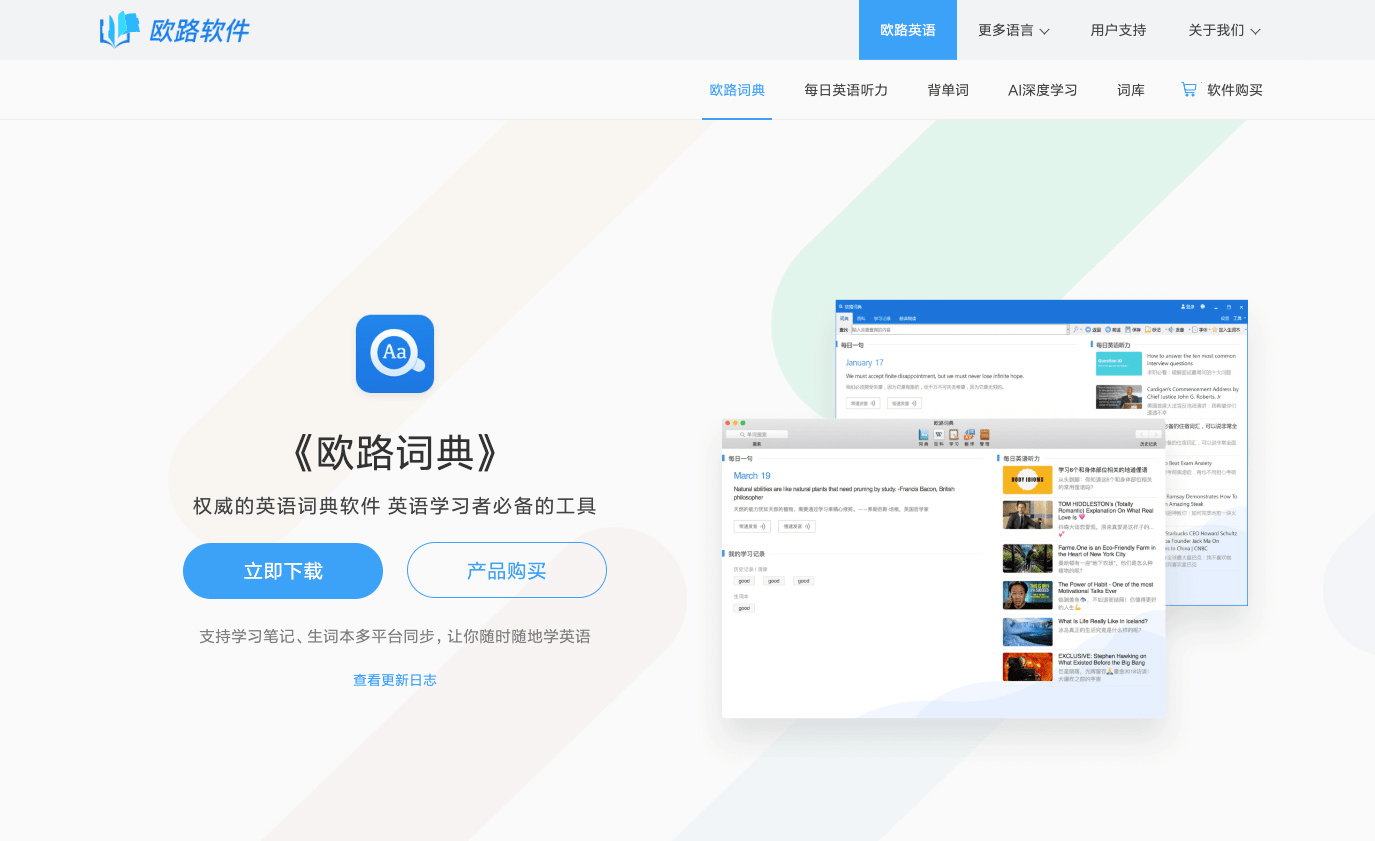Open the 查看更新日志 link
The height and width of the screenshot is (841, 1375).
395,680
